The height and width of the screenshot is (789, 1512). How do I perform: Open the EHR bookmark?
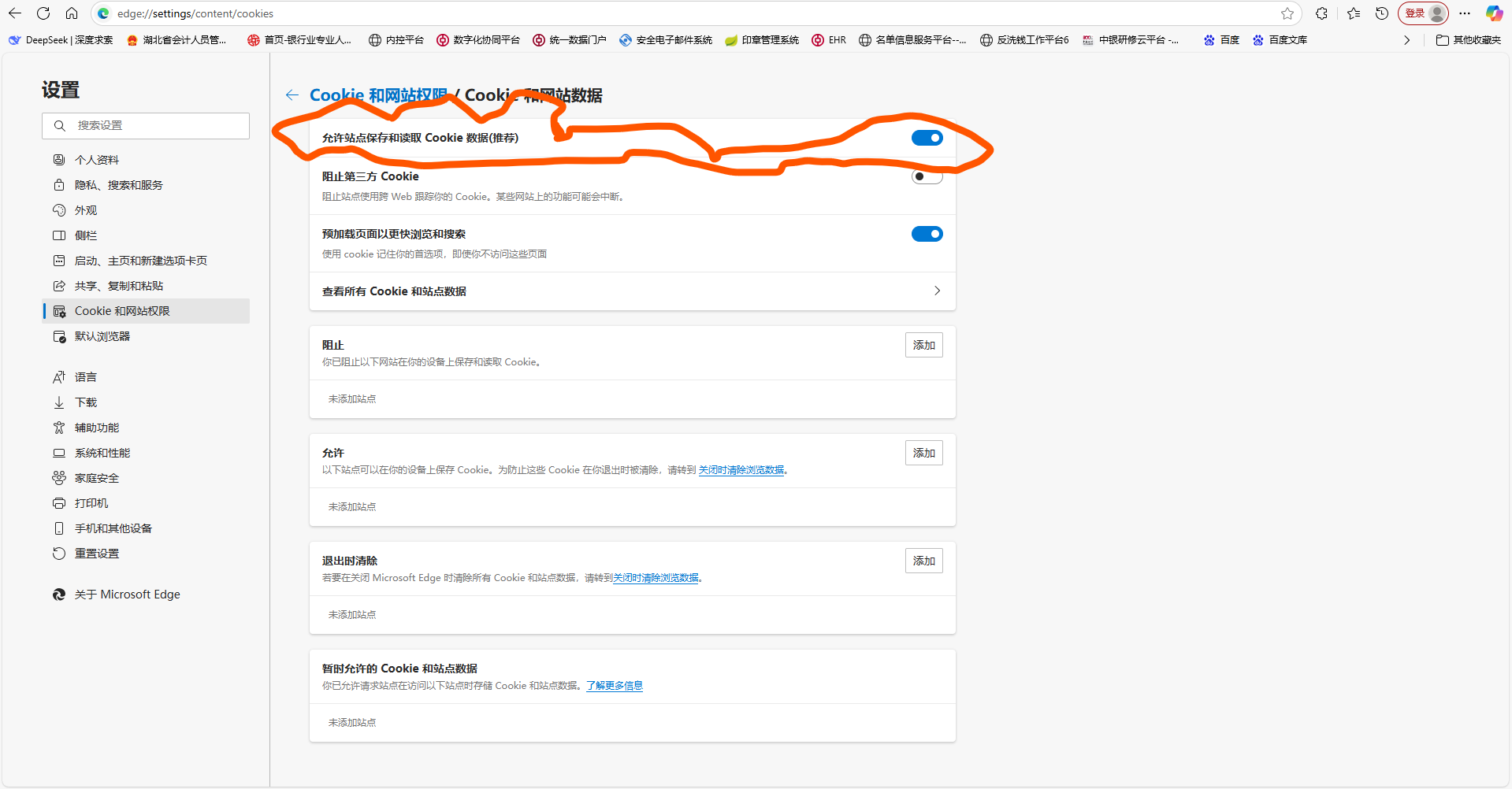click(x=829, y=40)
